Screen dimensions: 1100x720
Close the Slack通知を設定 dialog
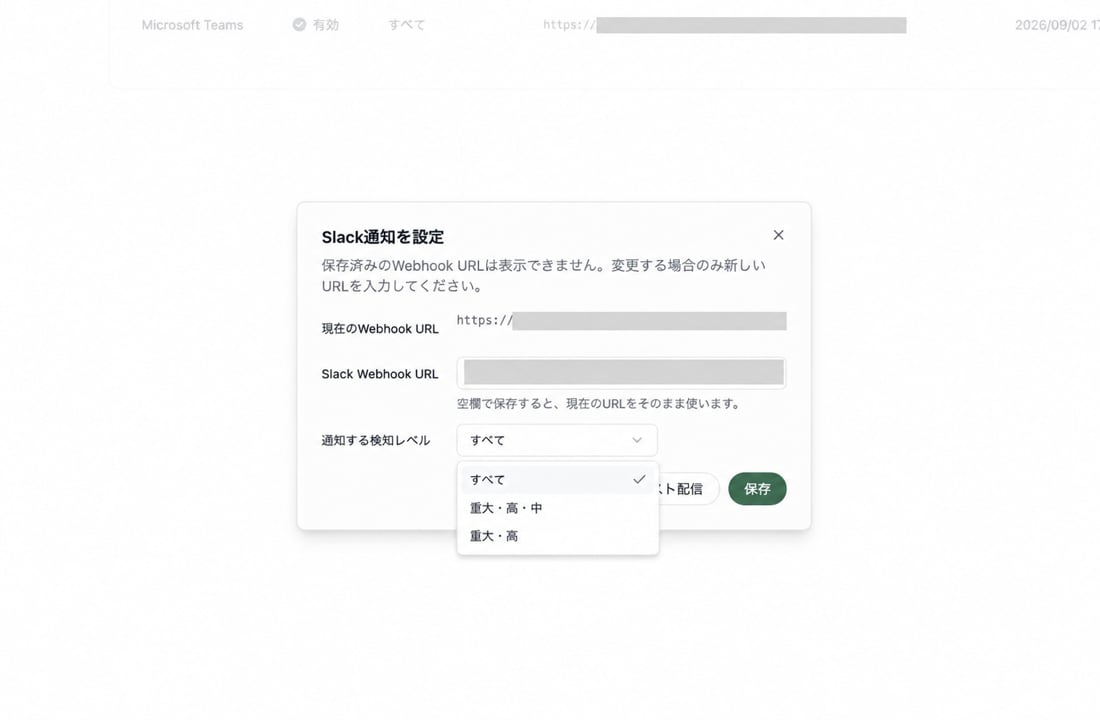778,235
